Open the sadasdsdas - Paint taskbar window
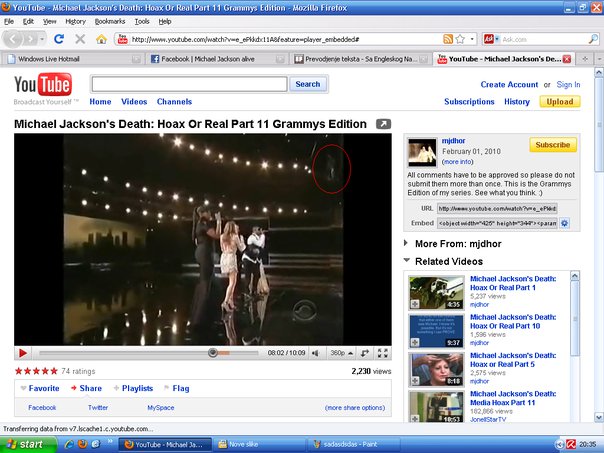This screenshot has height=453, width=604. coord(354,444)
